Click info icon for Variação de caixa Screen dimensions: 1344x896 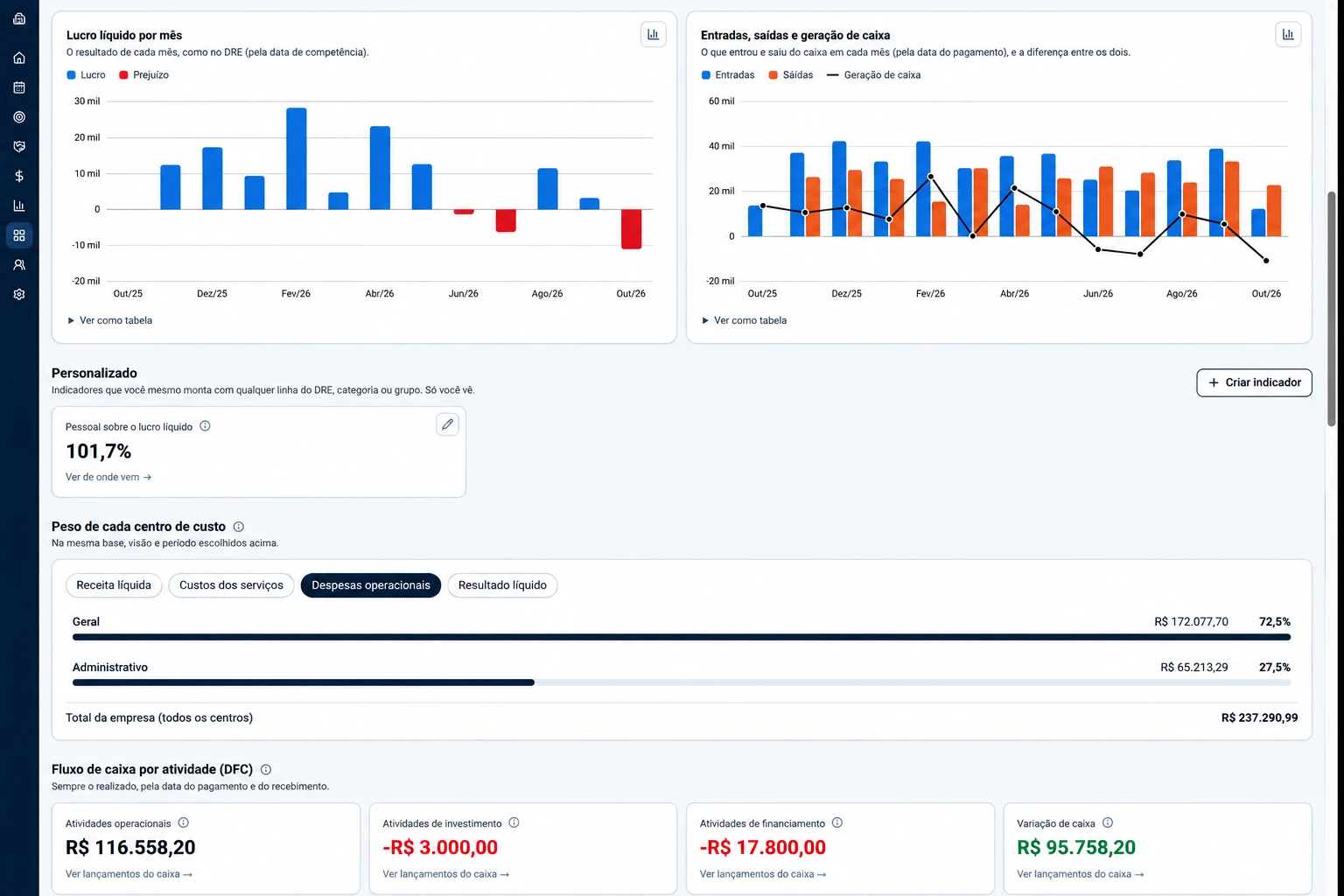1108,822
